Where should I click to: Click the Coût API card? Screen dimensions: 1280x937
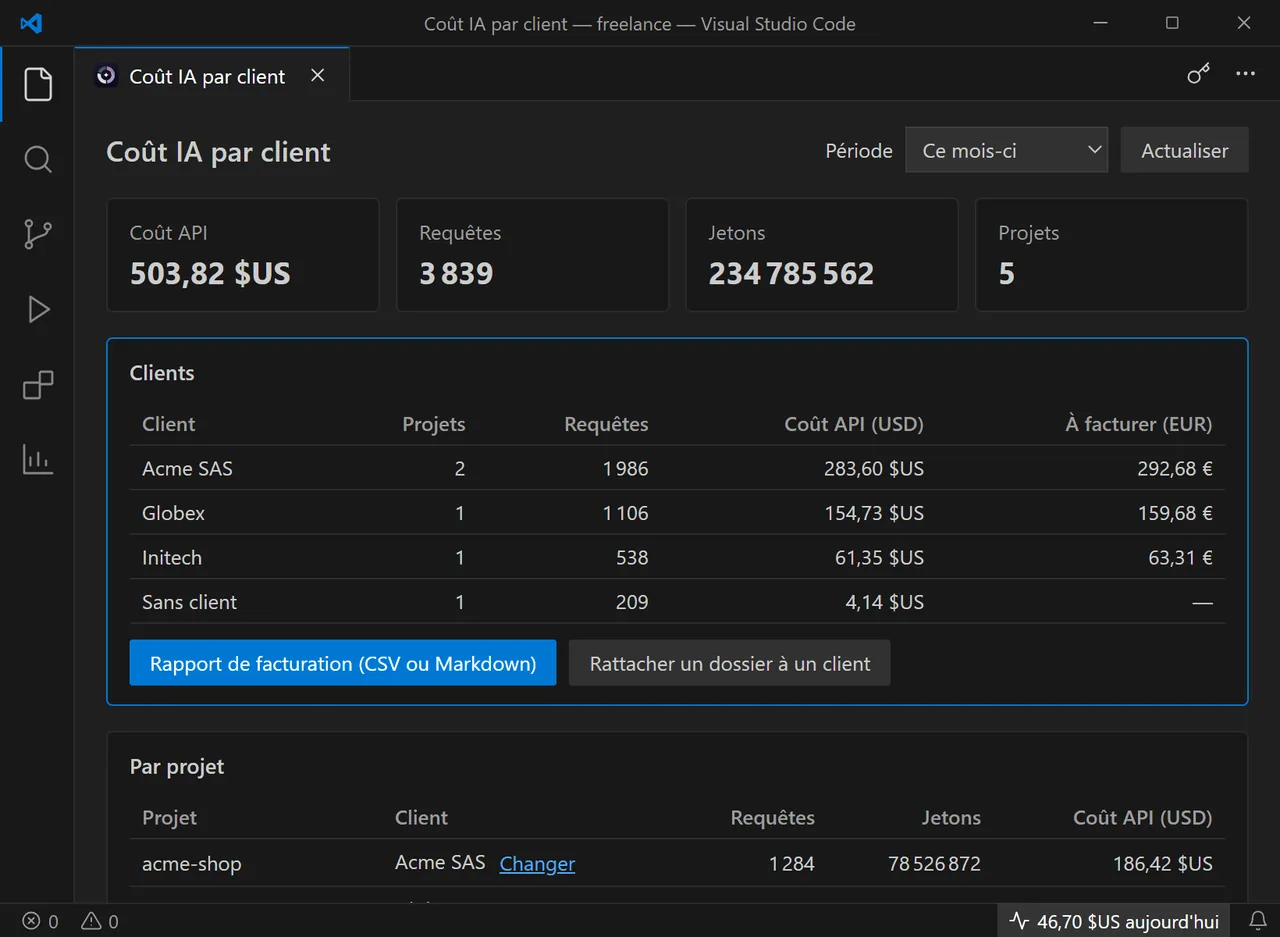click(243, 255)
